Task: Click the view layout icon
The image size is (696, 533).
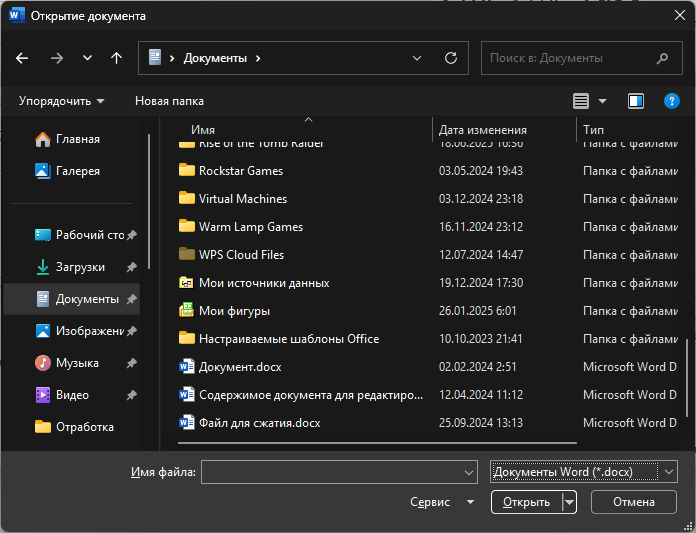Action: [x=581, y=101]
